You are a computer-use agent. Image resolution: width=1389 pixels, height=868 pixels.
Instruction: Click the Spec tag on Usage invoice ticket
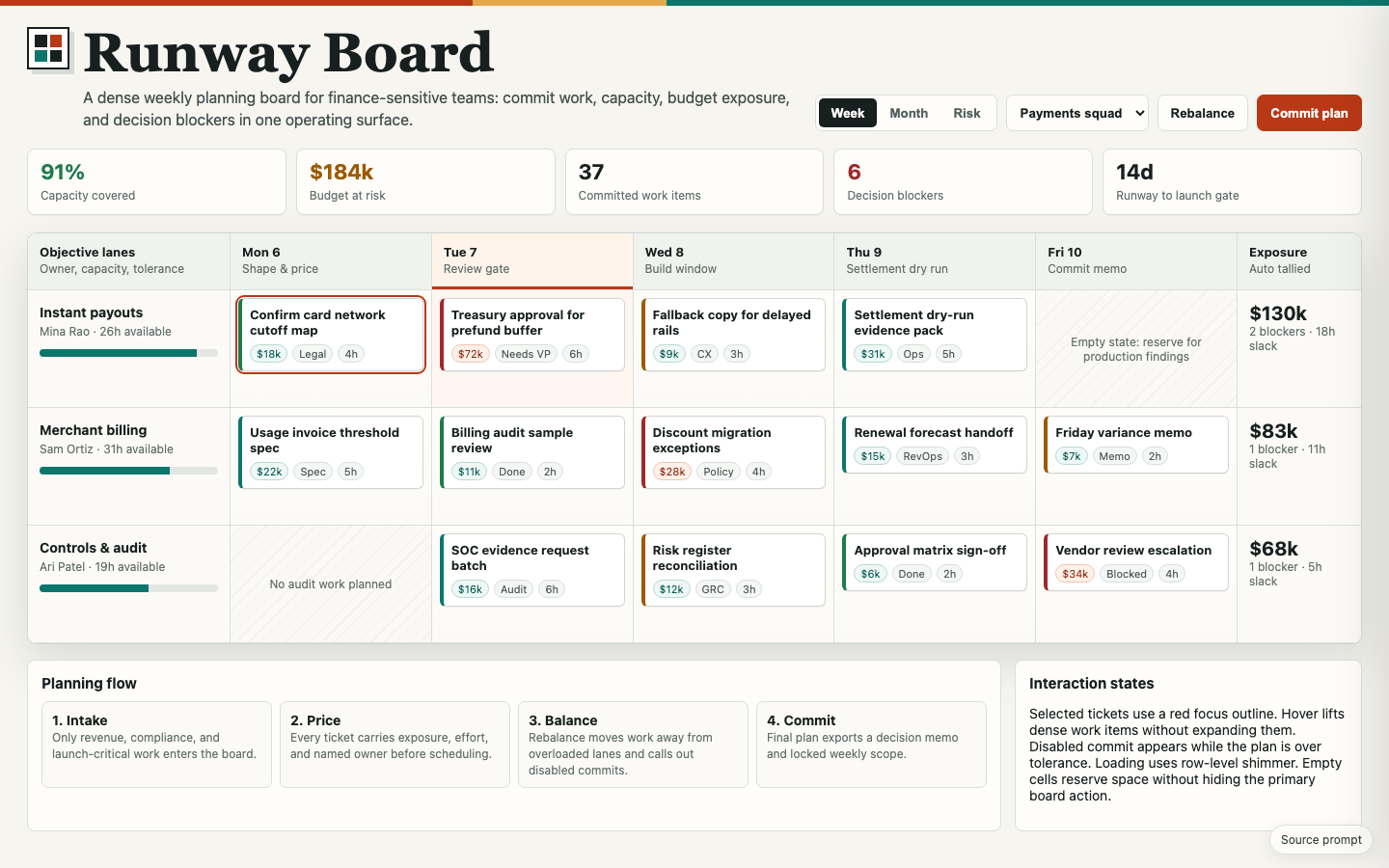pos(313,472)
